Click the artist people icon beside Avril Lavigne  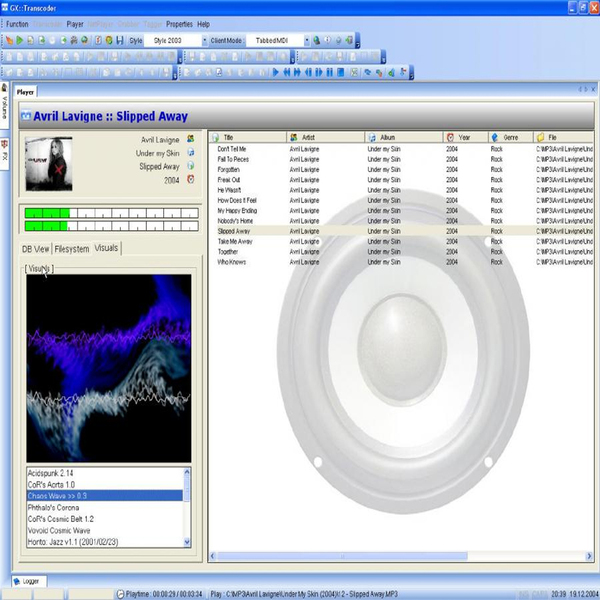point(191,139)
